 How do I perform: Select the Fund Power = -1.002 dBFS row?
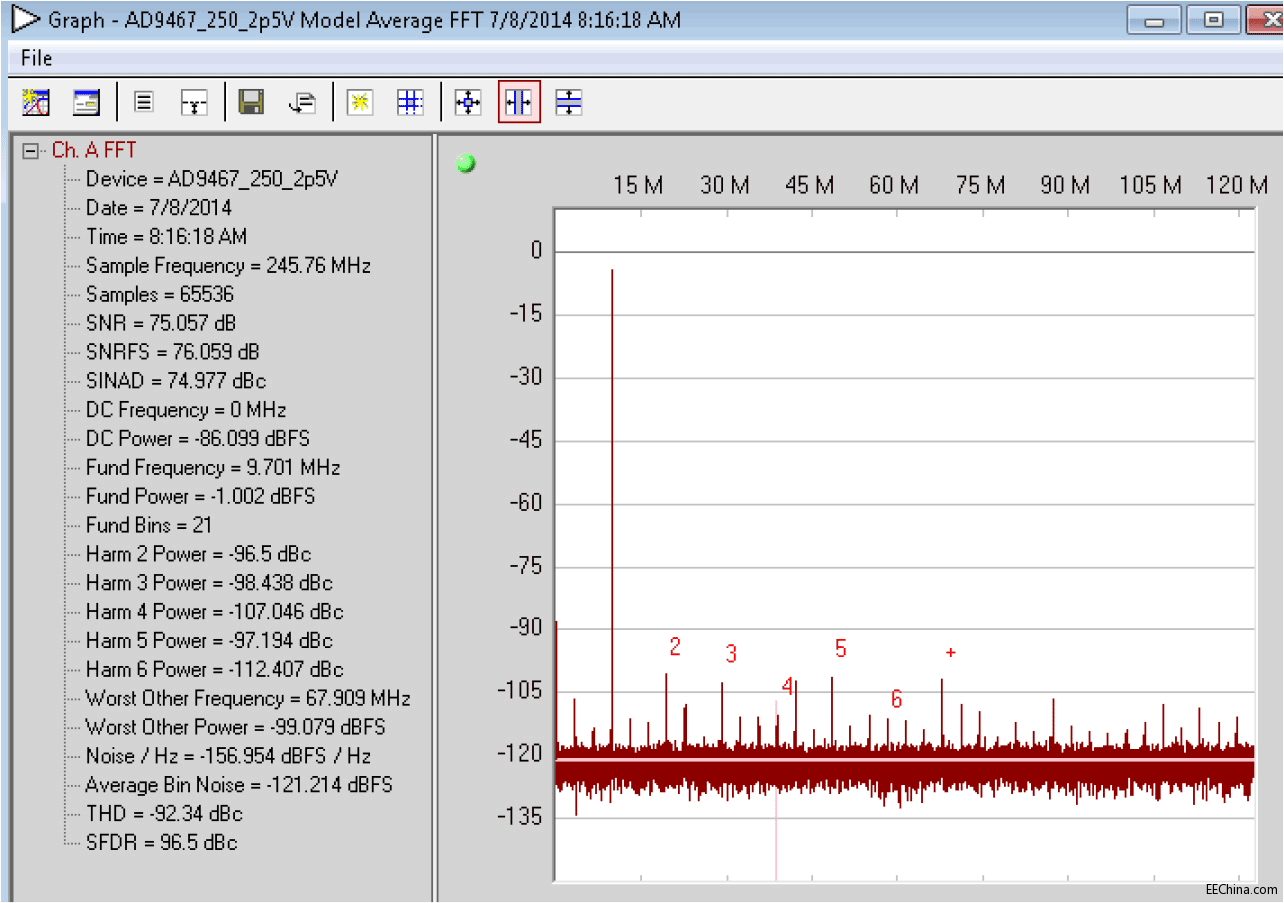tap(201, 497)
